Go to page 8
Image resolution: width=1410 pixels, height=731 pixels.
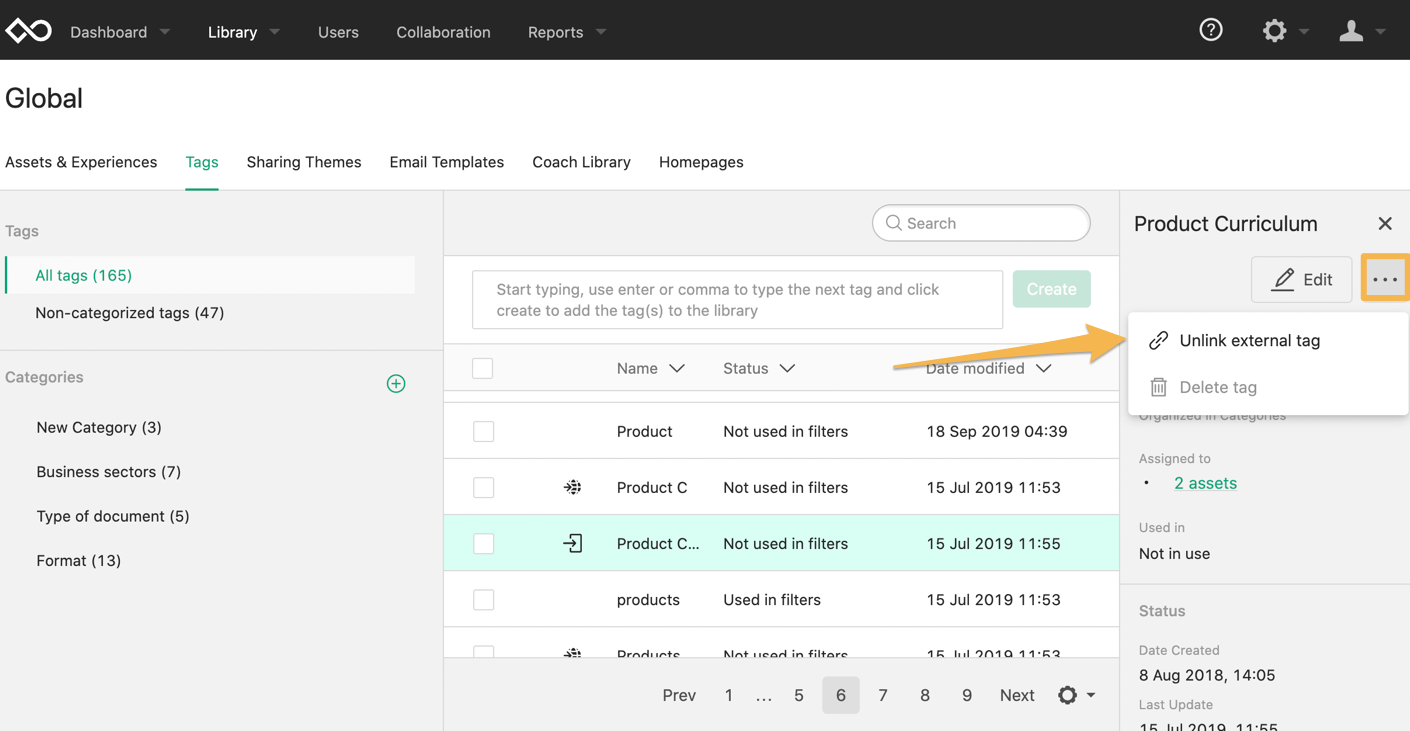coord(925,695)
